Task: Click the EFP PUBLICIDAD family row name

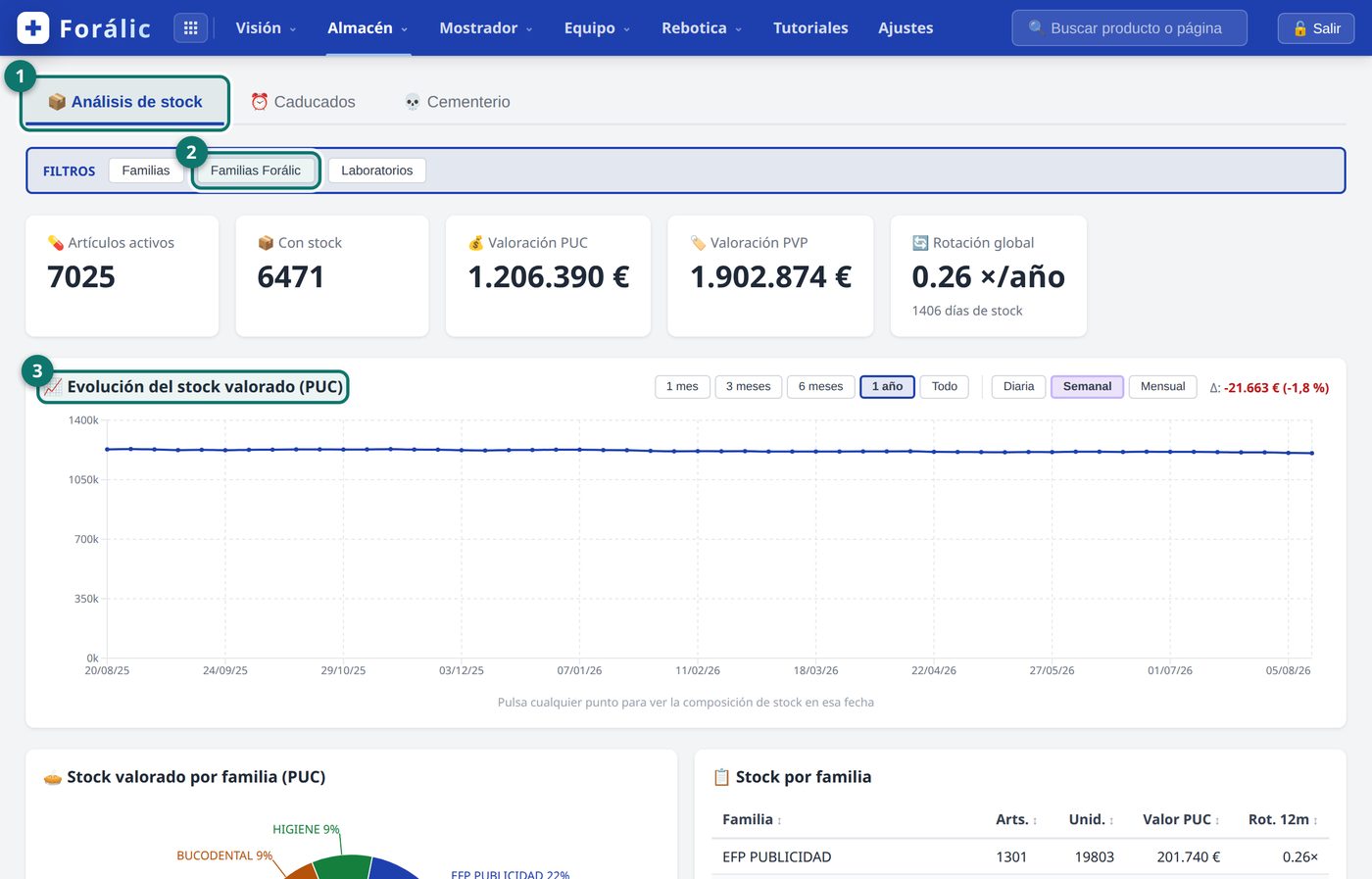Action: [x=777, y=857]
